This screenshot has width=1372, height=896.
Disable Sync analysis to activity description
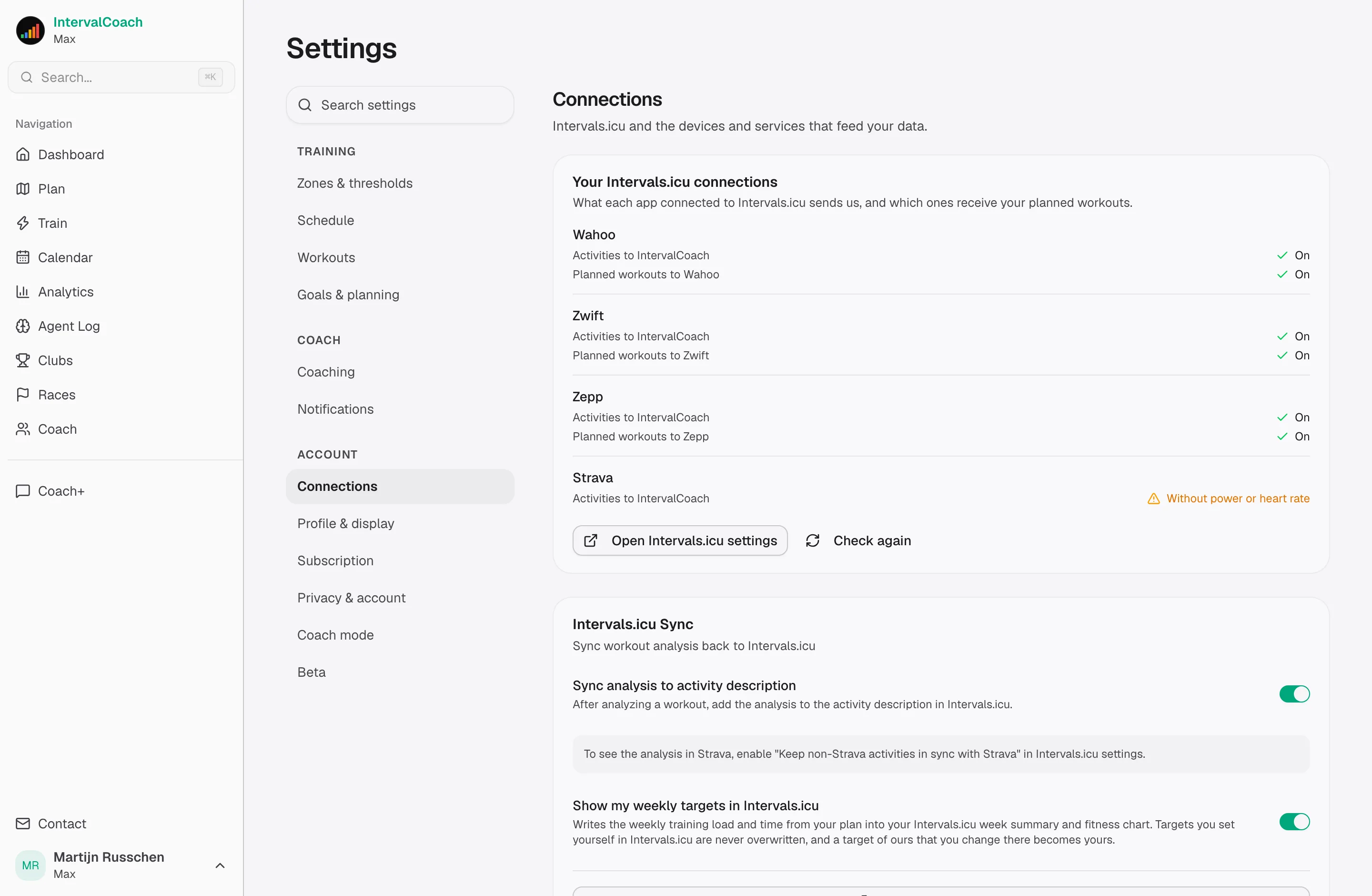(1294, 693)
